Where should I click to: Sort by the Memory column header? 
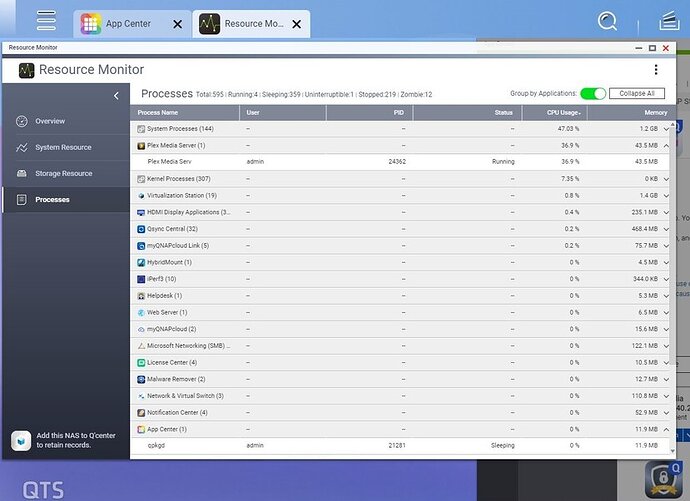629,113
